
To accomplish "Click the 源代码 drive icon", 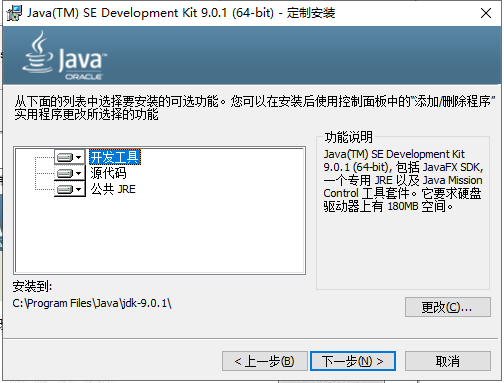I will pos(65,173).
